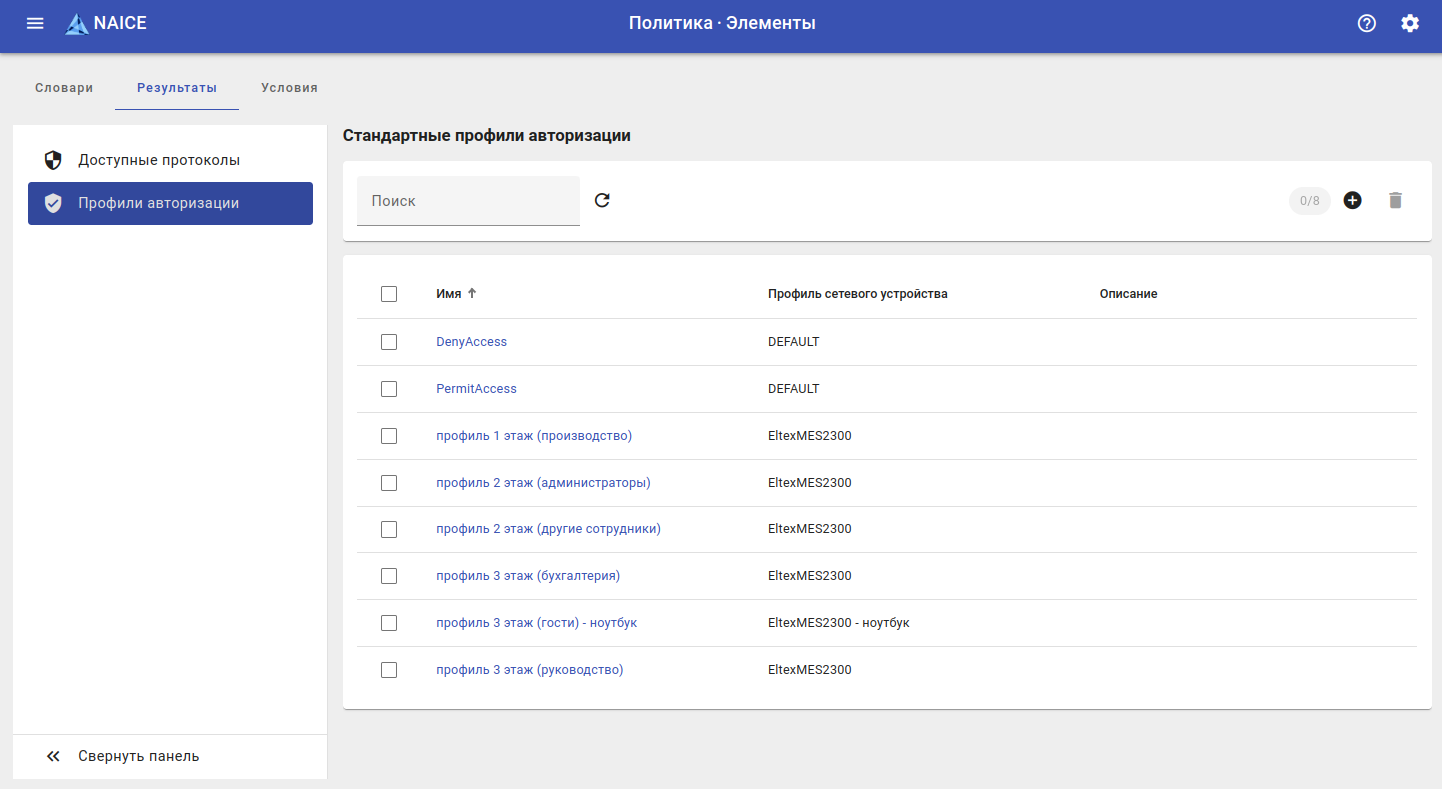This screenshot has width=1442, height=789.
Task: Open the help question mark icon
Action: click(x=1366, y=23)
